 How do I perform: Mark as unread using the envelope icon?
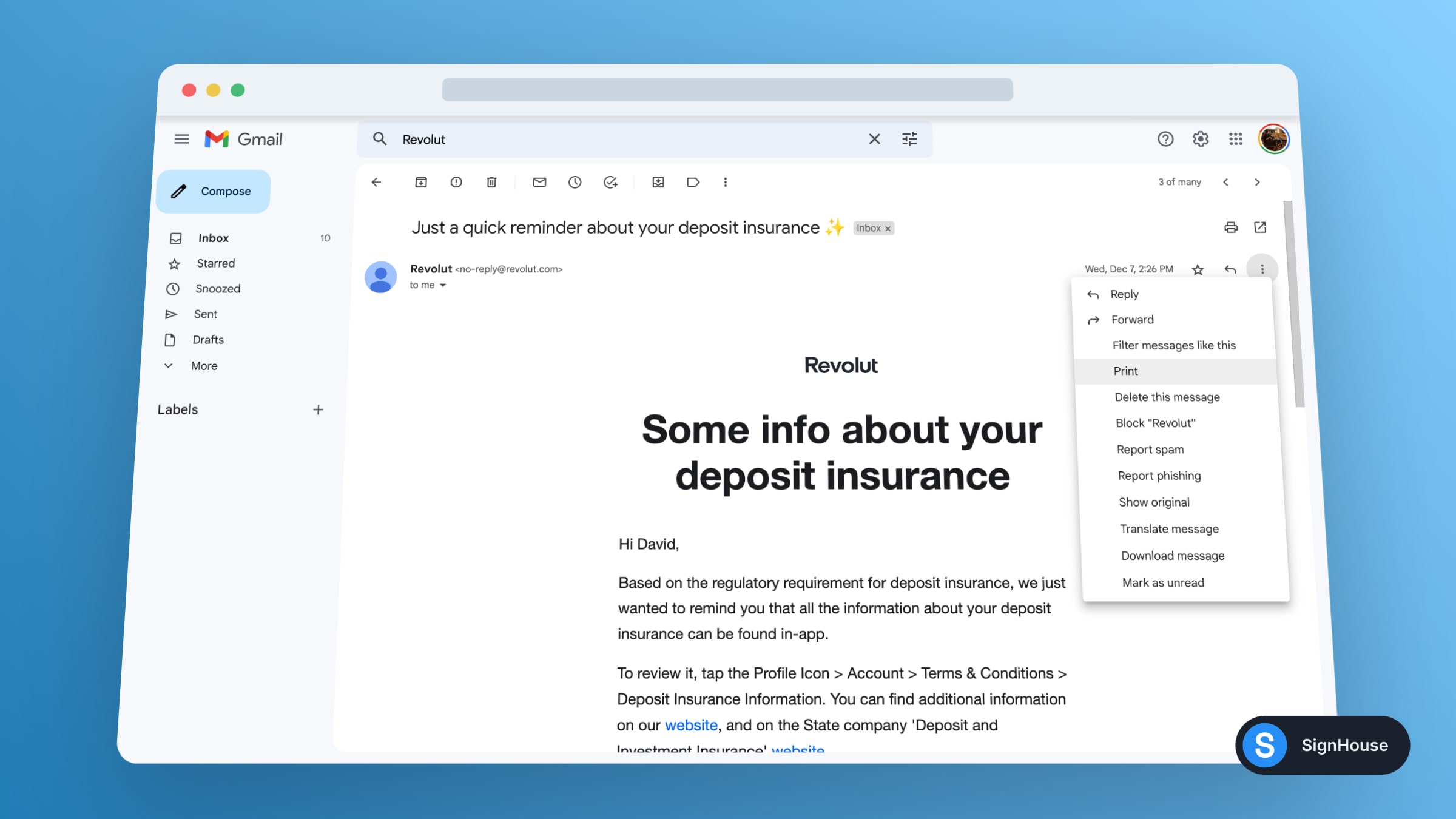[x=539, y=182]
